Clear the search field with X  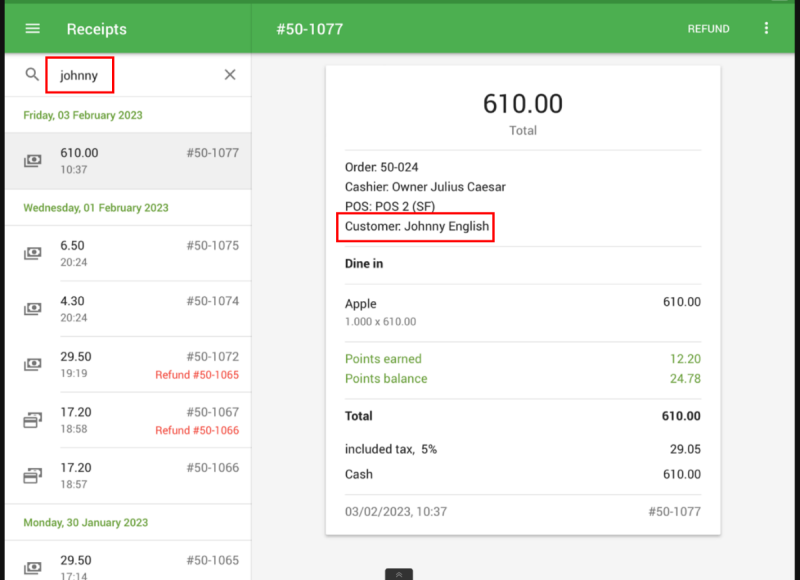click(230, 75)
